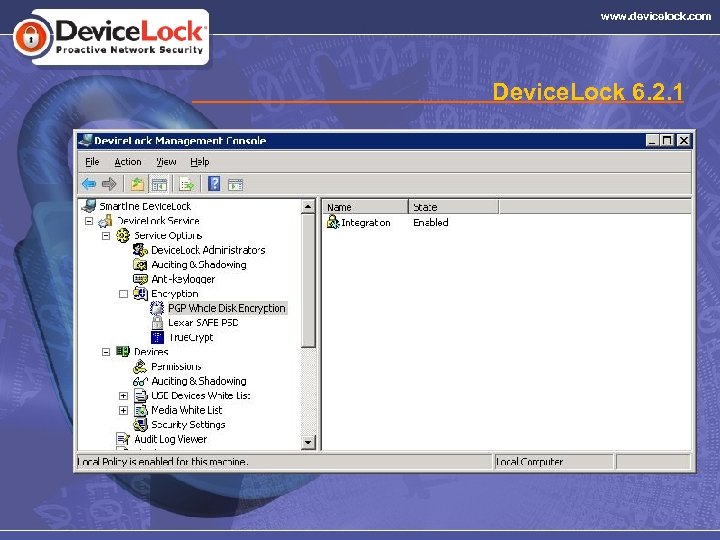Viewport: 720px width, 540px height.
Task: Click the Anti-keylogger keyboard icon
Action: pos(140,279)
